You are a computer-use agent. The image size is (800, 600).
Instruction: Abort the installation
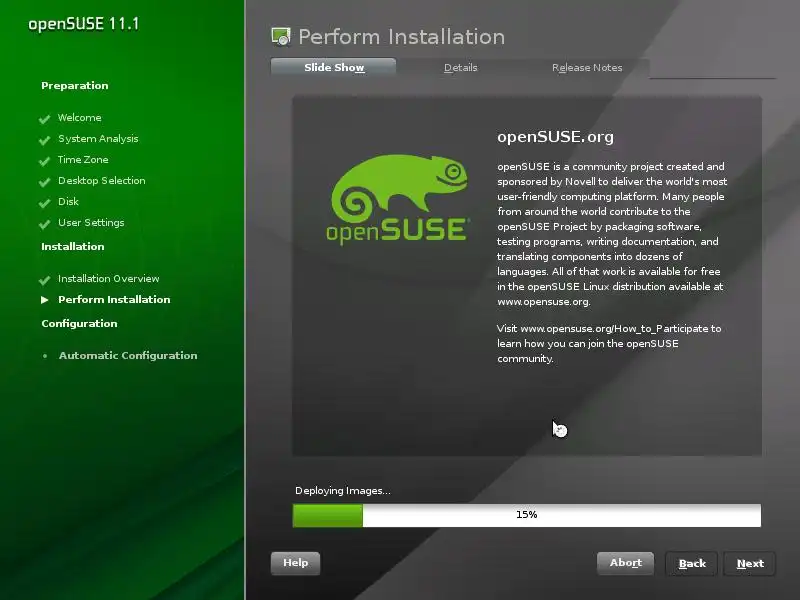[x=626, y=563]
